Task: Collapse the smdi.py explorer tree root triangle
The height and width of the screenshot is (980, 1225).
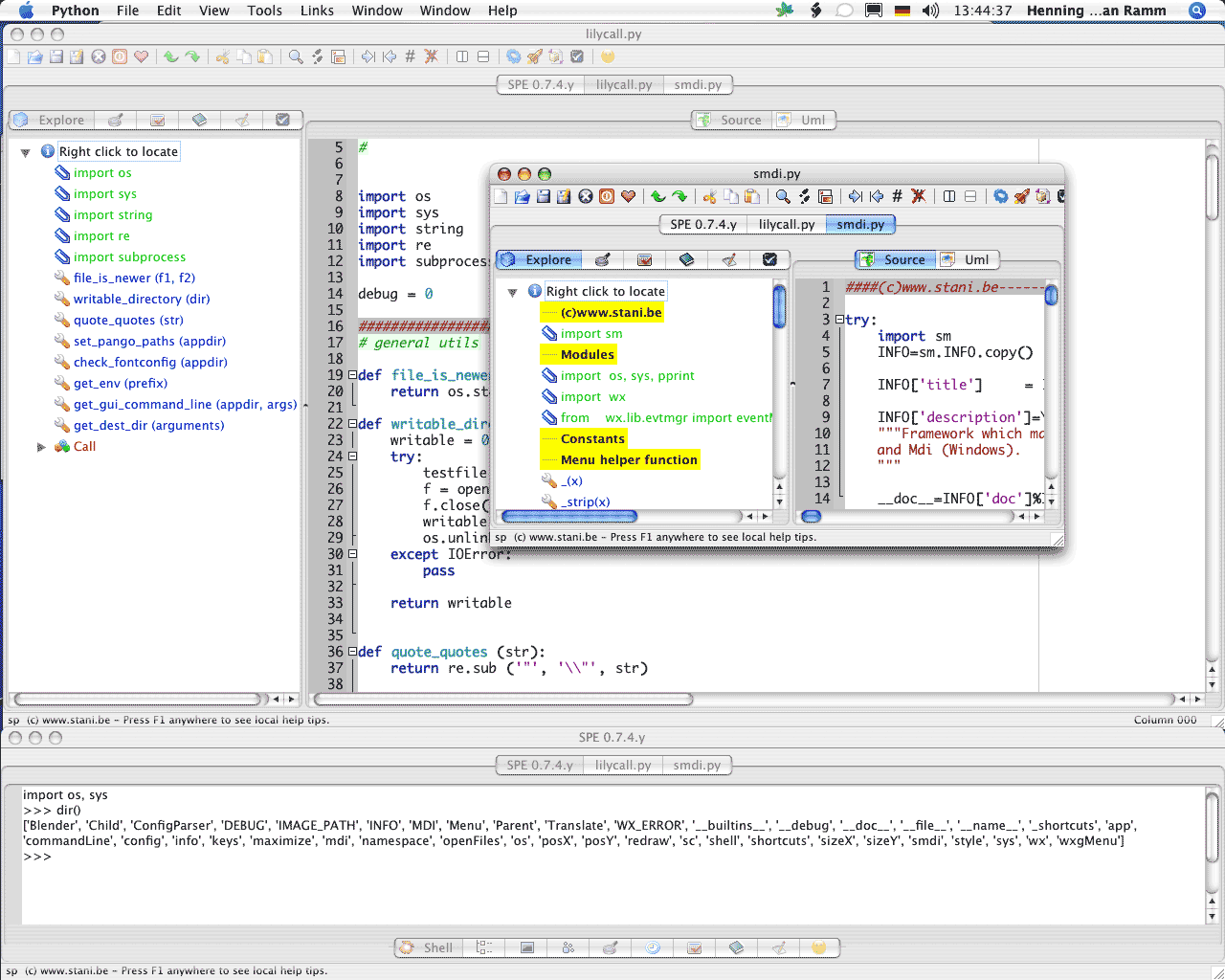Action: [512, 292]
